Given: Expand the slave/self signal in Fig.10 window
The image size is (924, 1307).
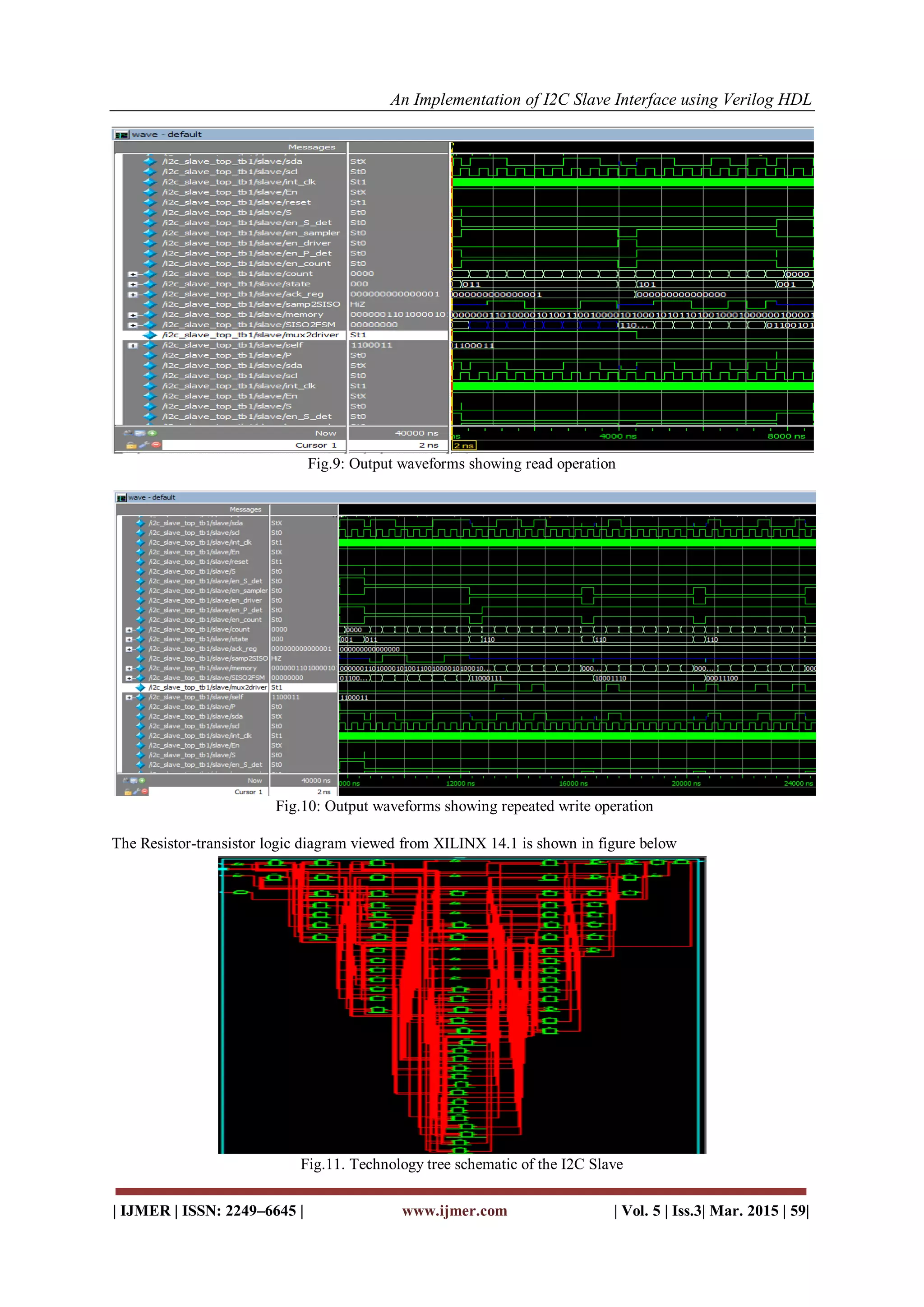Looking at the screenshot, I should point(129,697).
